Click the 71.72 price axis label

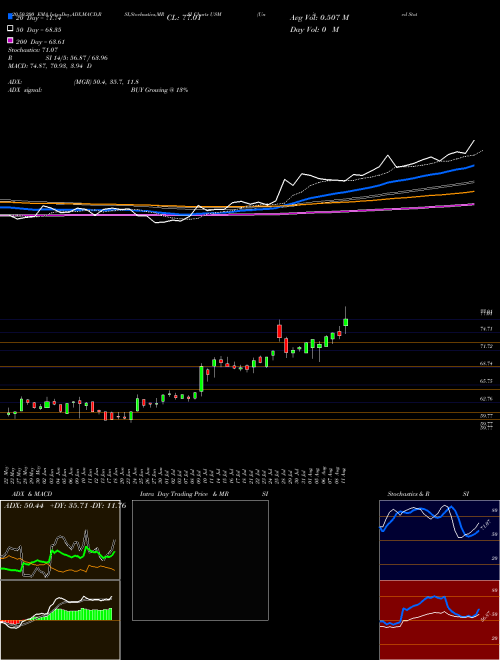[487, 346]
